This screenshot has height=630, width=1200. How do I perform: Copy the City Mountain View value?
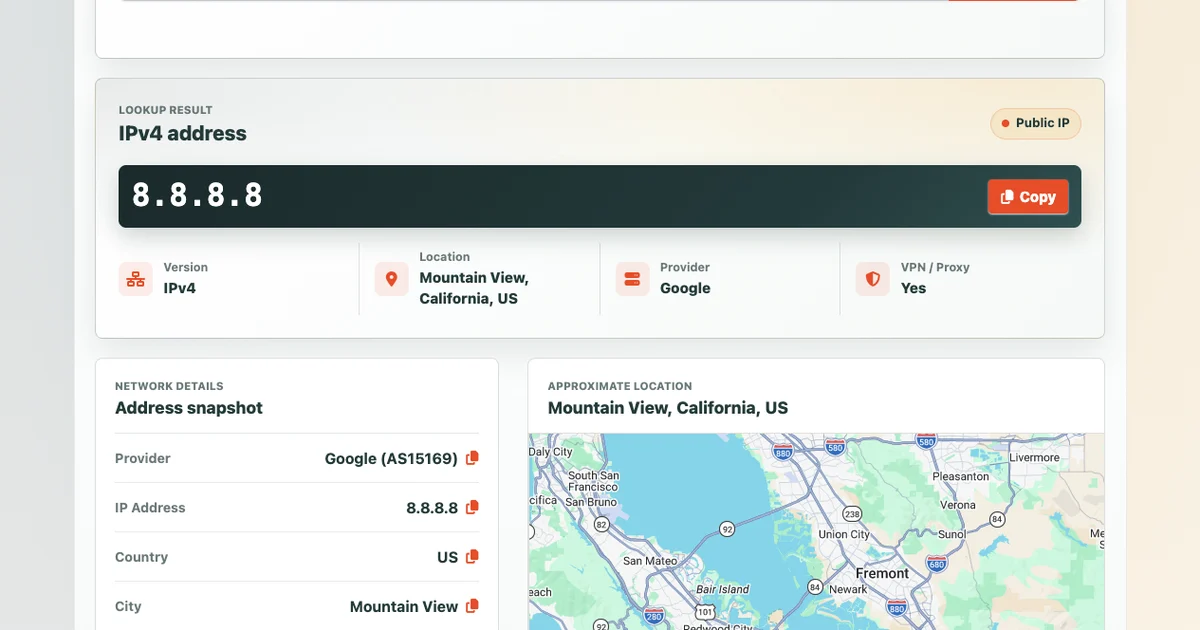pos(473,606)
